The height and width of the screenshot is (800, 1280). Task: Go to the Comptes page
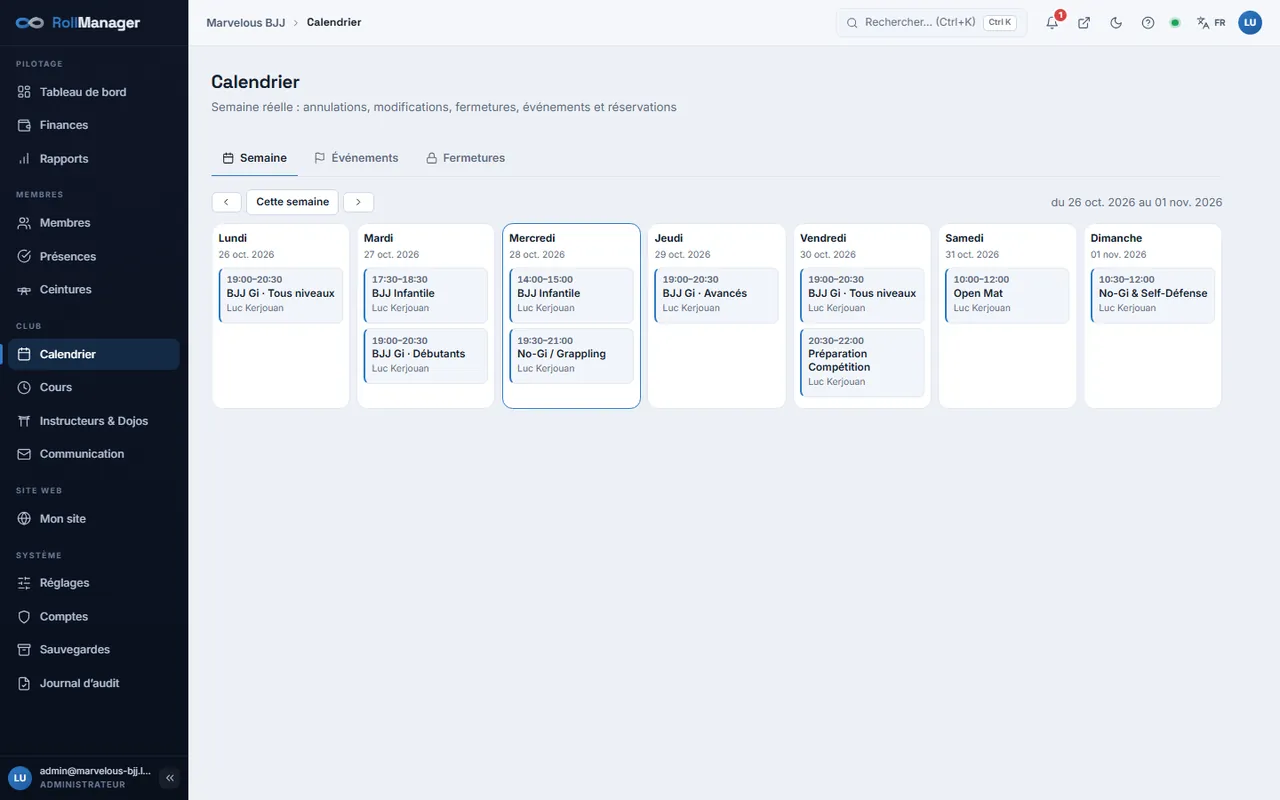tap(94, 617)
